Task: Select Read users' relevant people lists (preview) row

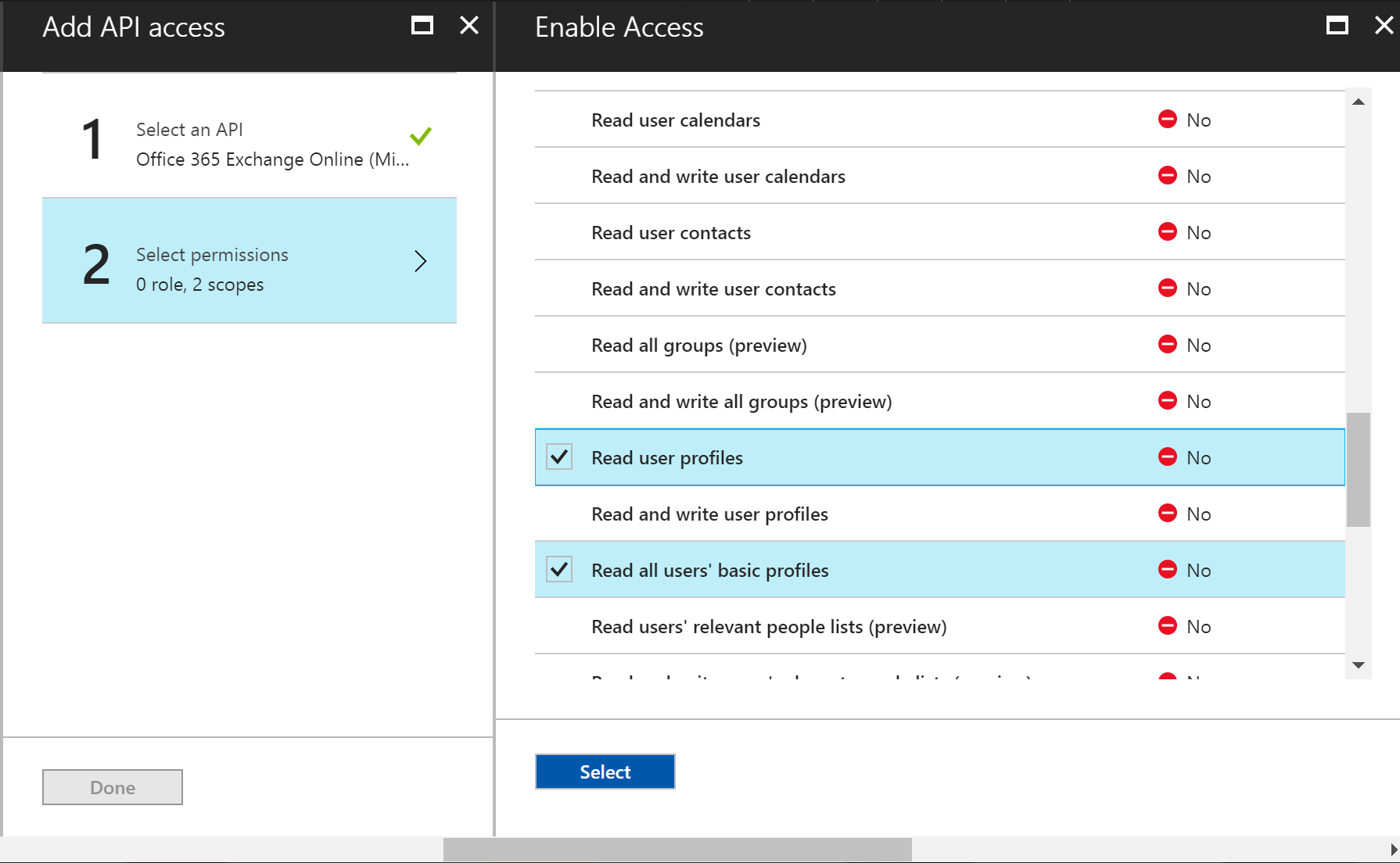Action: [768, 627]
